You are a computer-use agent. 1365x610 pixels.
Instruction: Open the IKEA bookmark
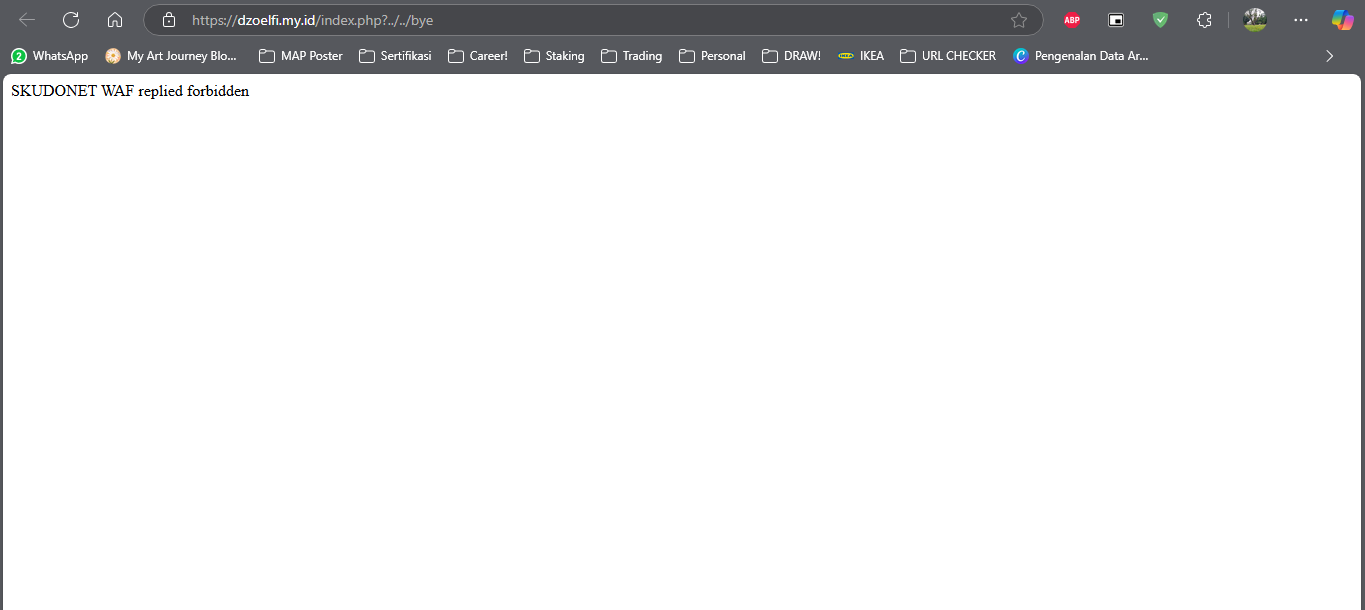861,56
